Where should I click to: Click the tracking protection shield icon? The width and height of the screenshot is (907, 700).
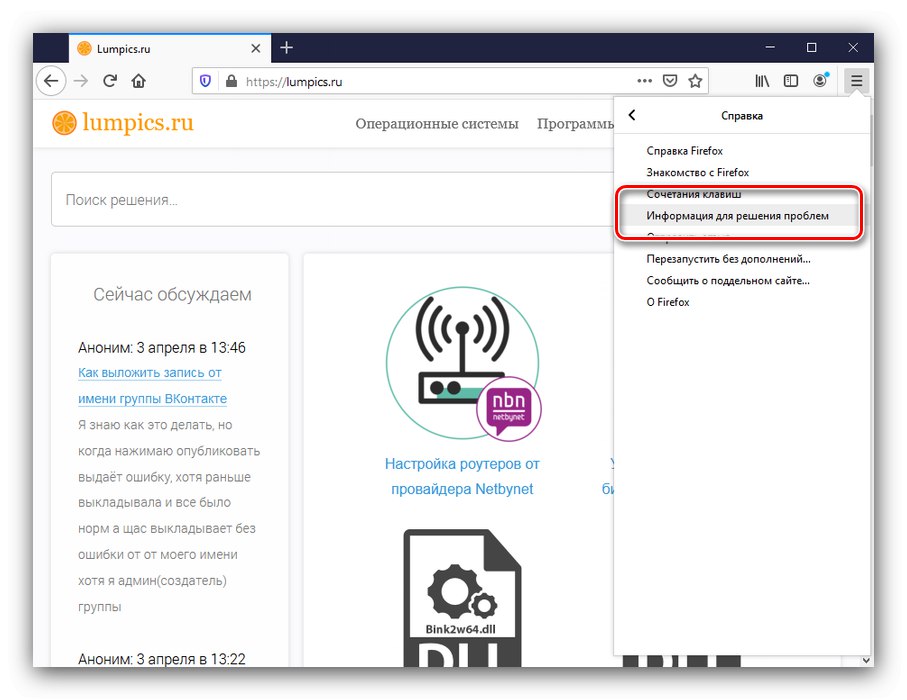point(205,81)
